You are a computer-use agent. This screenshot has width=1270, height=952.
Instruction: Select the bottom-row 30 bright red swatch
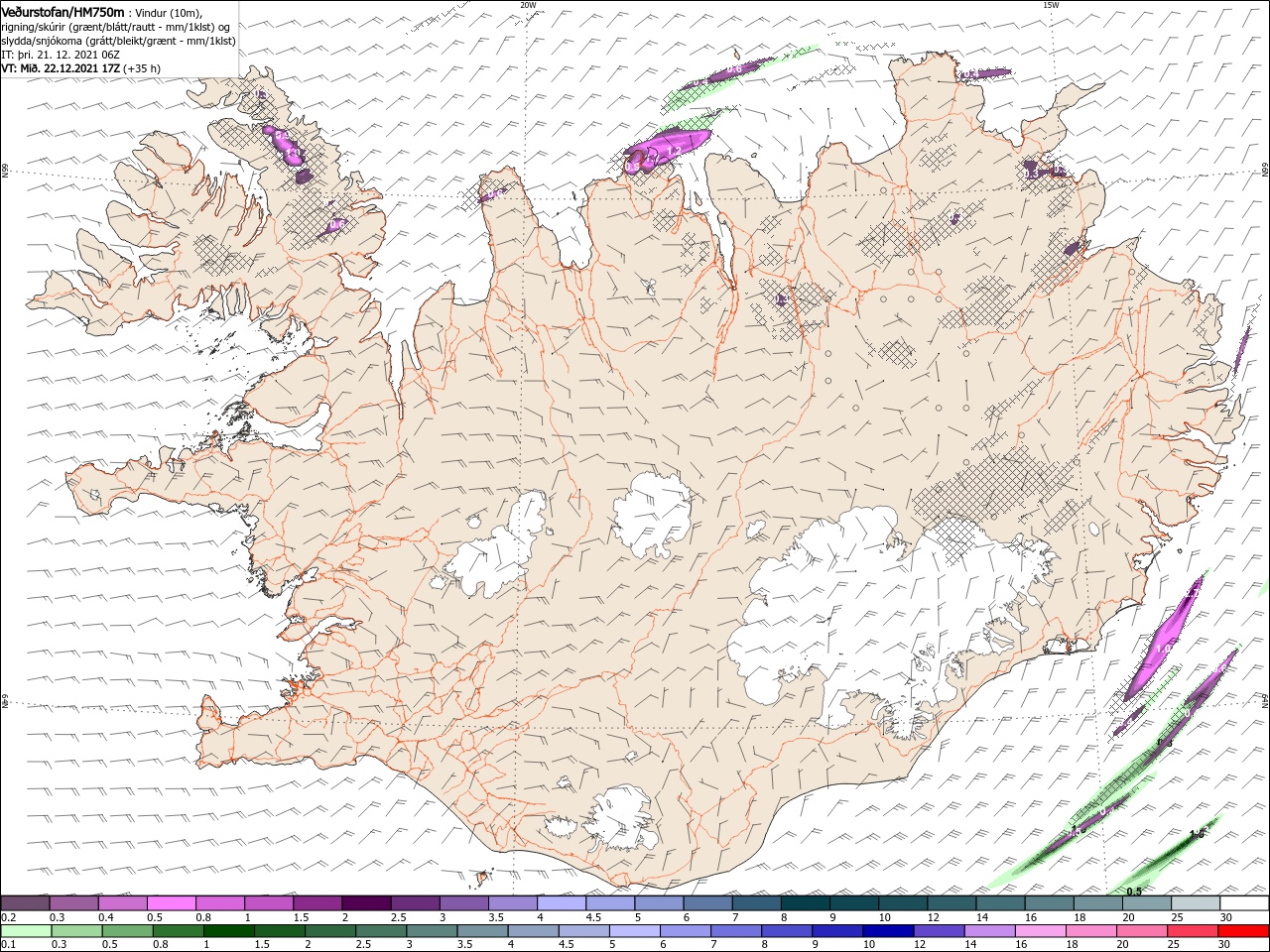1244,931
